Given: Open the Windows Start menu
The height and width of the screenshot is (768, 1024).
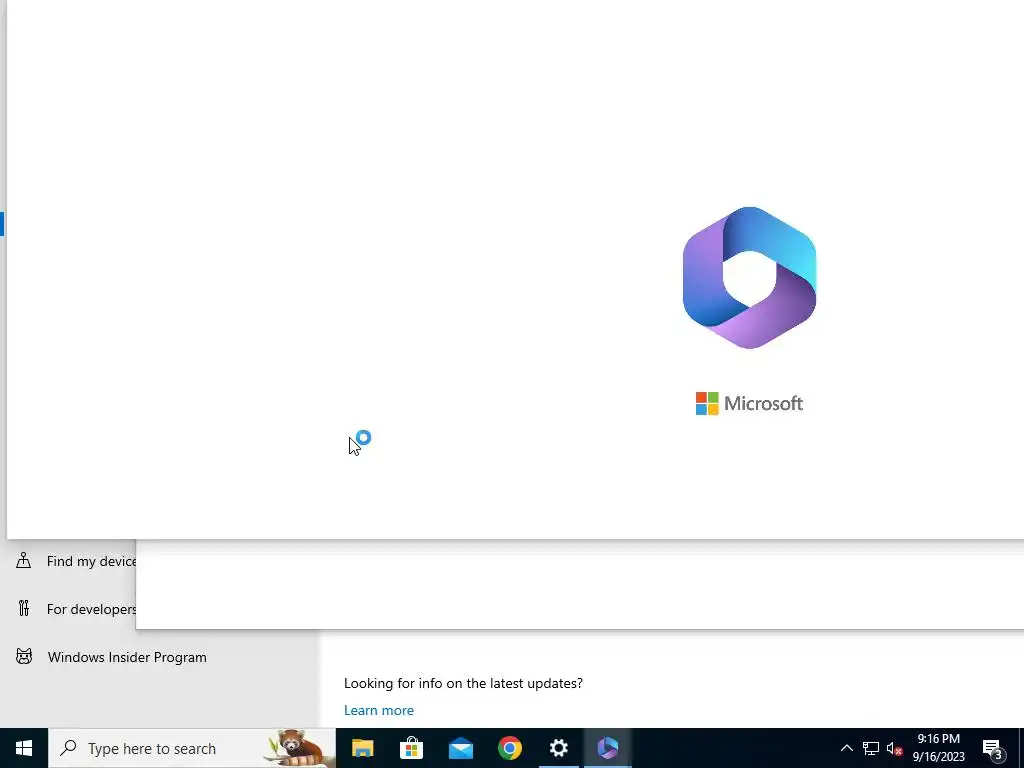Looking at the screenshot, I should [24, 748].
